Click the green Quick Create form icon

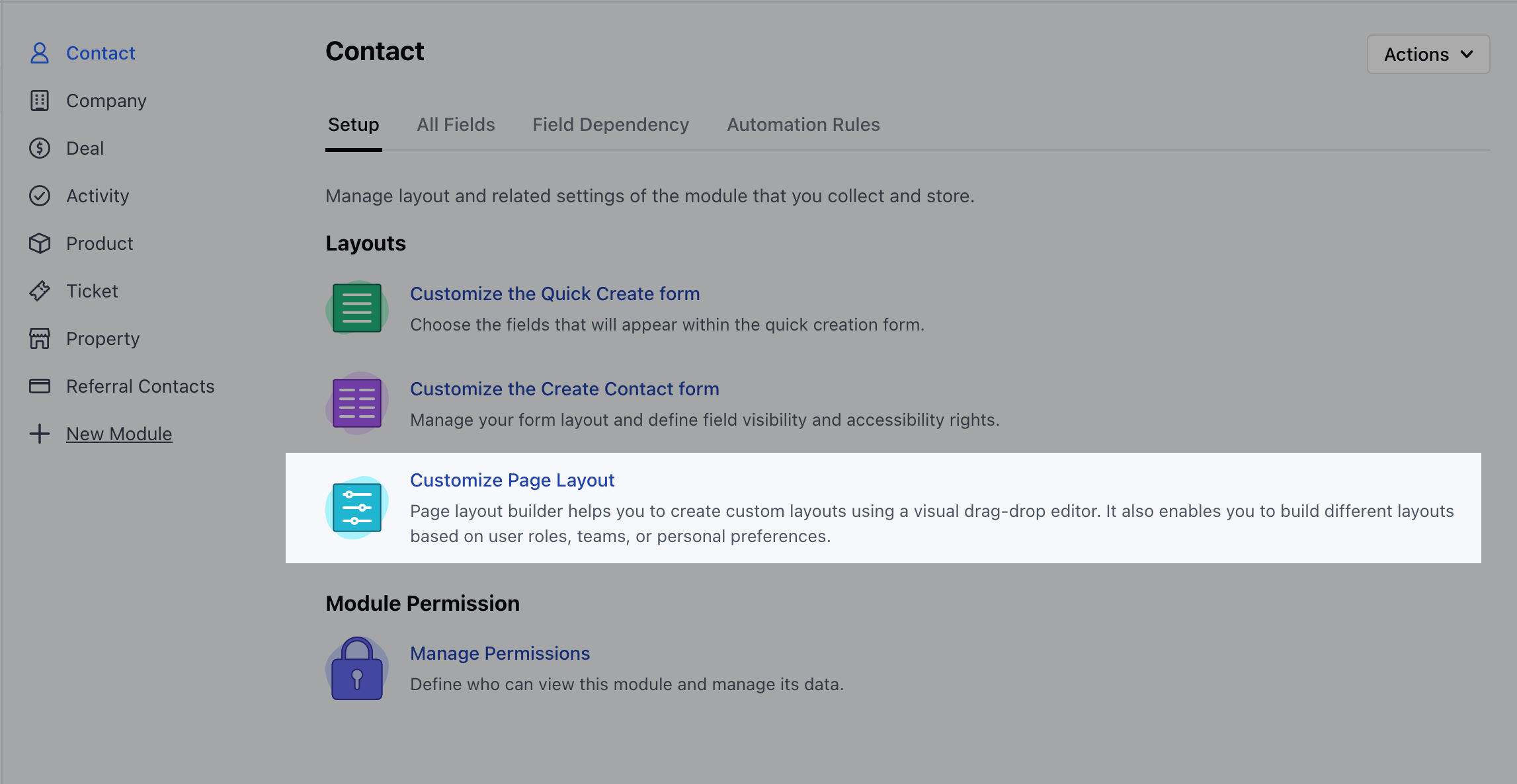click(357, 308)
